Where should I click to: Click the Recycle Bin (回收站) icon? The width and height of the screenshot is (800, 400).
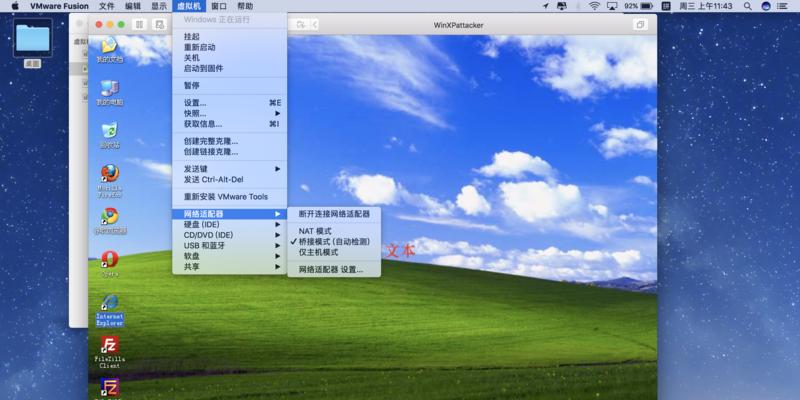110,131
